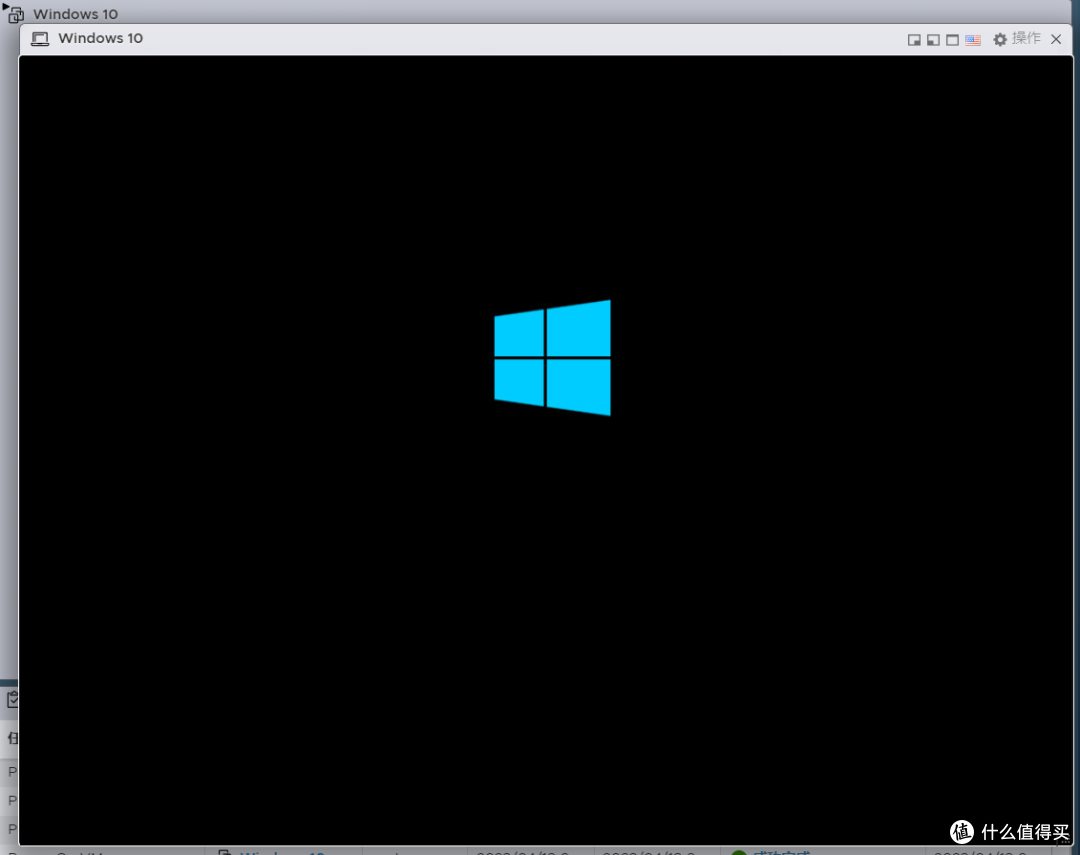This screenshot has width=1080, height=855.
Task: Click the black console area below the logo
Action: tap(552, 600)
